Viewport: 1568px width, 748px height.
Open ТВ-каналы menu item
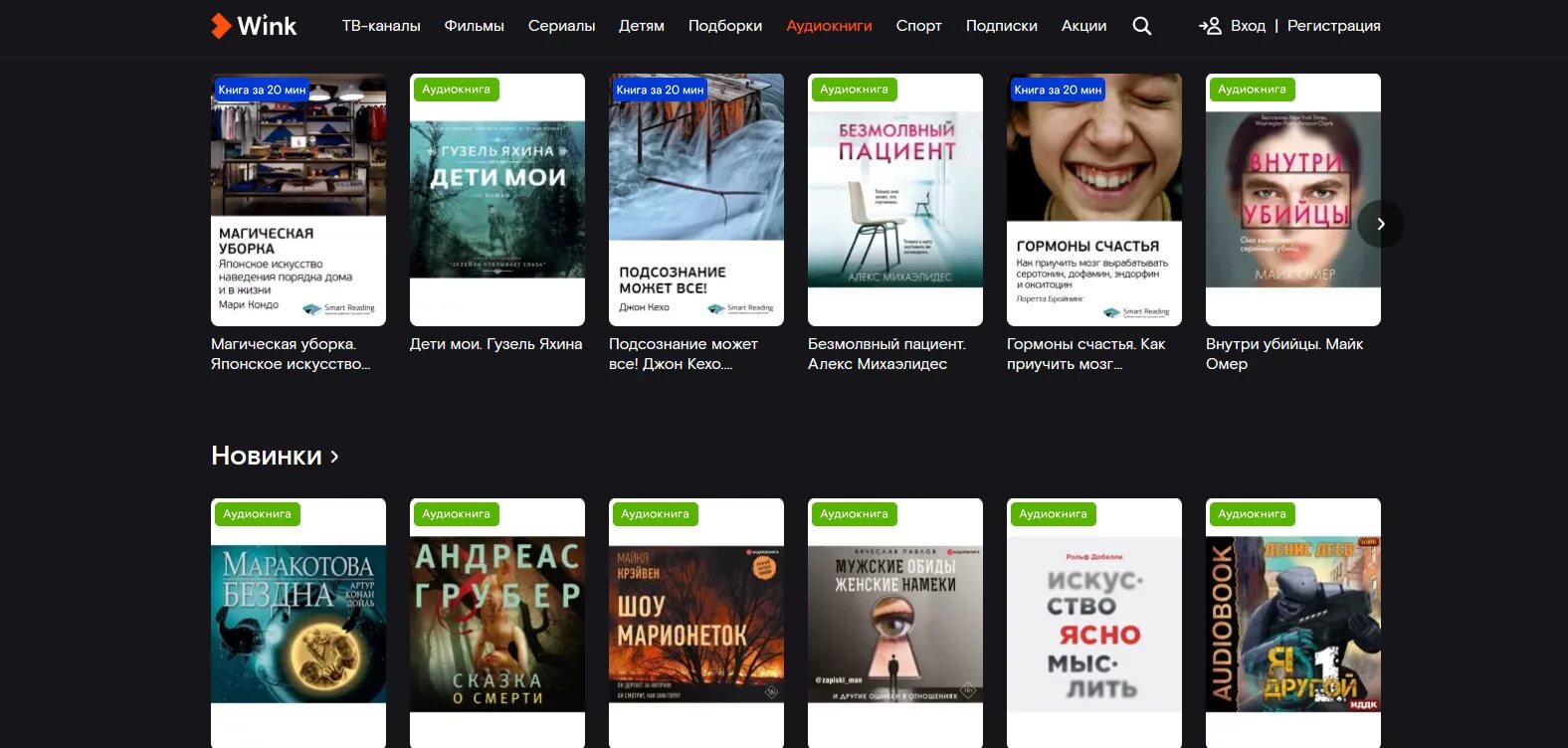click(x=381, y=26)
